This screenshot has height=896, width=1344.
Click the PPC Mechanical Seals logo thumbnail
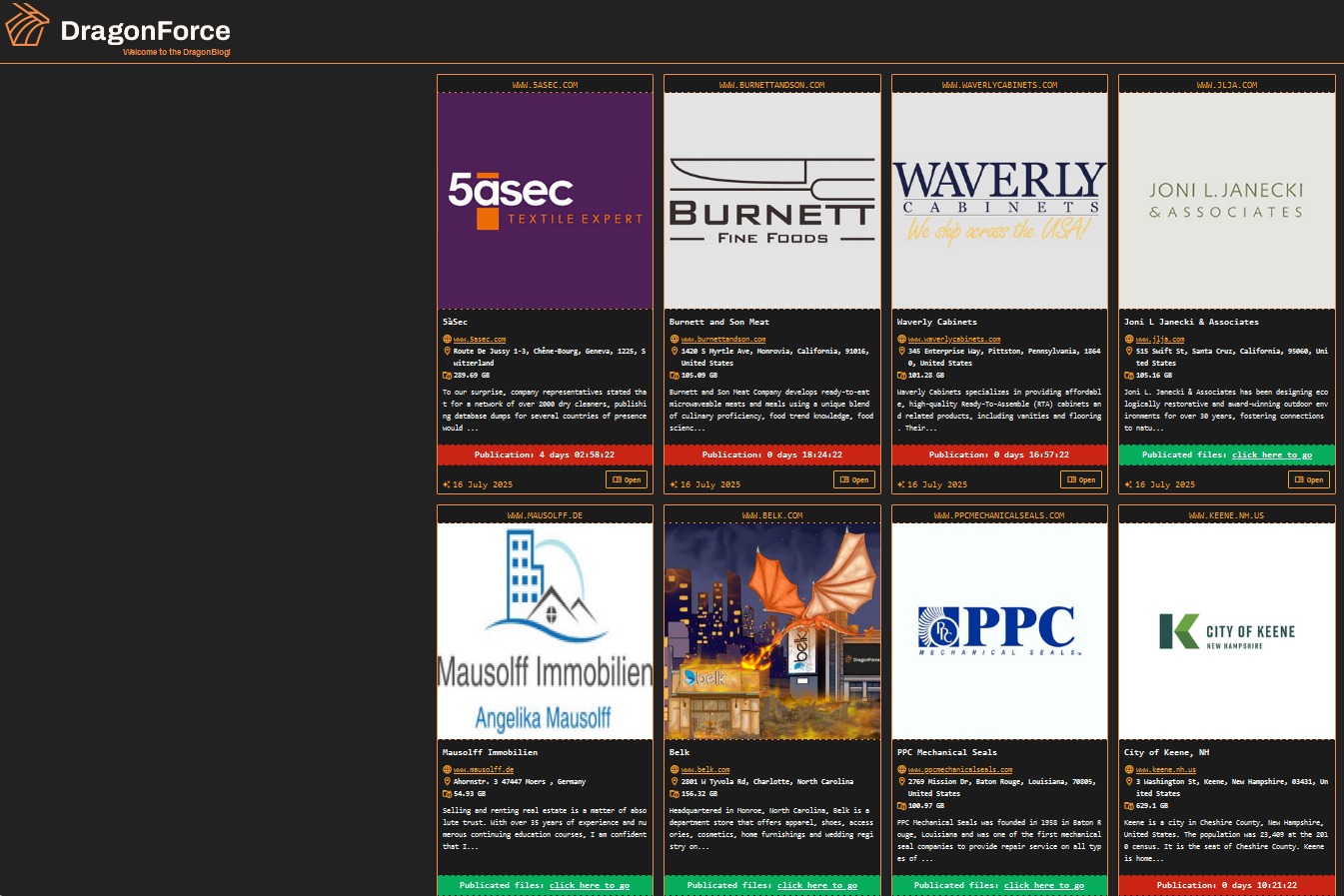tap(999, 631)
